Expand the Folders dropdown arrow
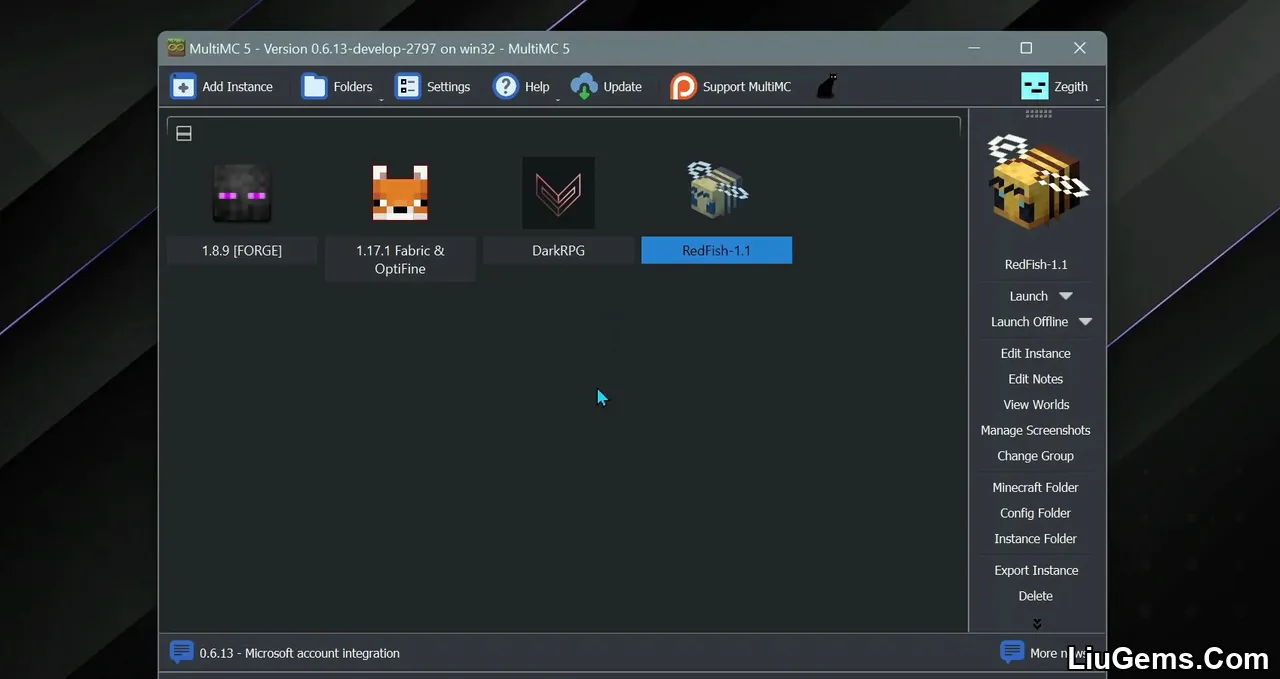Image resolution: width=1280 pixels, height=679 pixels. pyautogui.click(x=381, y=99)
